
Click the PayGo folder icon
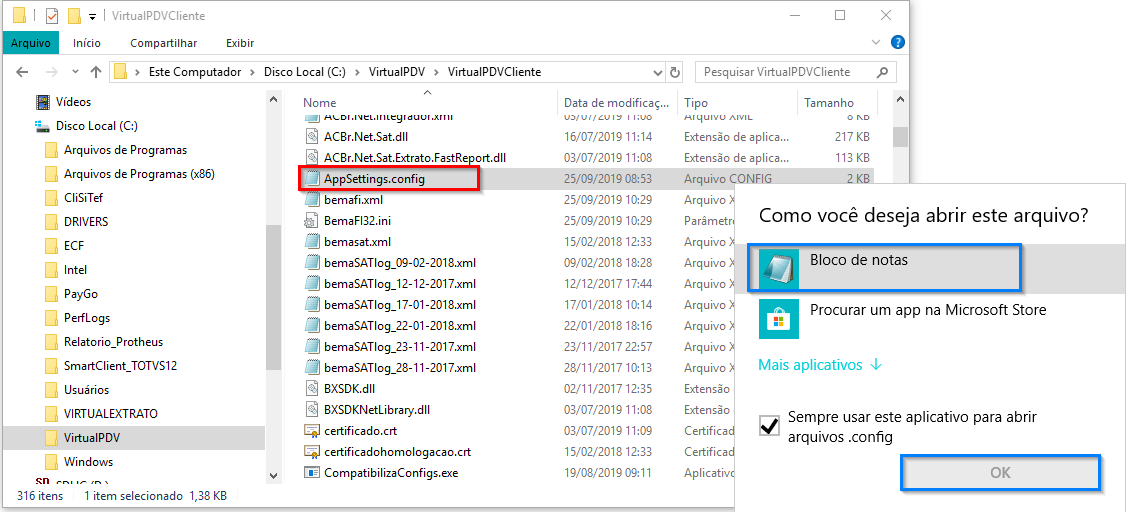coord(51,293)
